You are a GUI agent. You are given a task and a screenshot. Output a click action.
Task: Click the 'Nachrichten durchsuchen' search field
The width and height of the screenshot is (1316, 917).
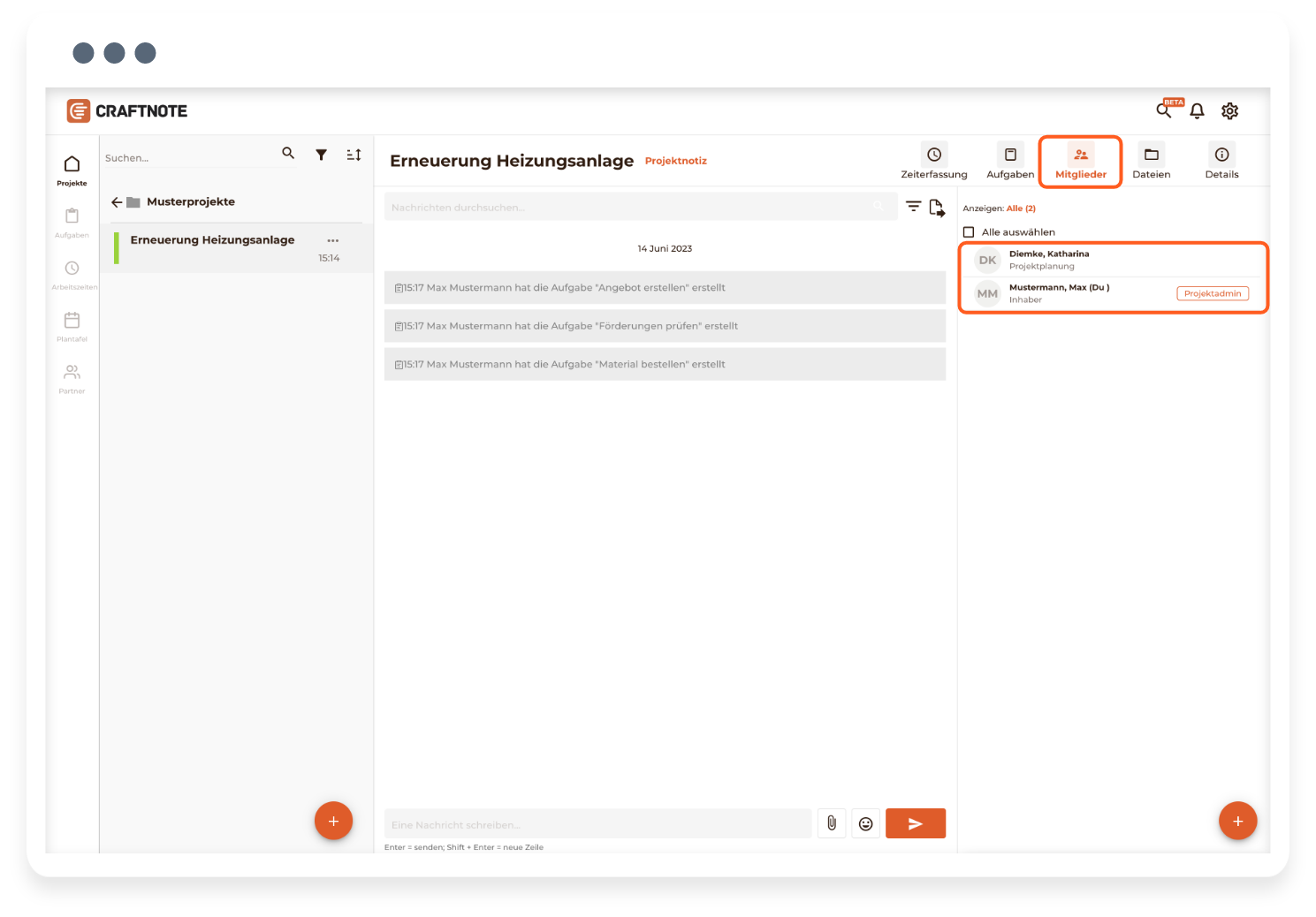tap(628, 208)
